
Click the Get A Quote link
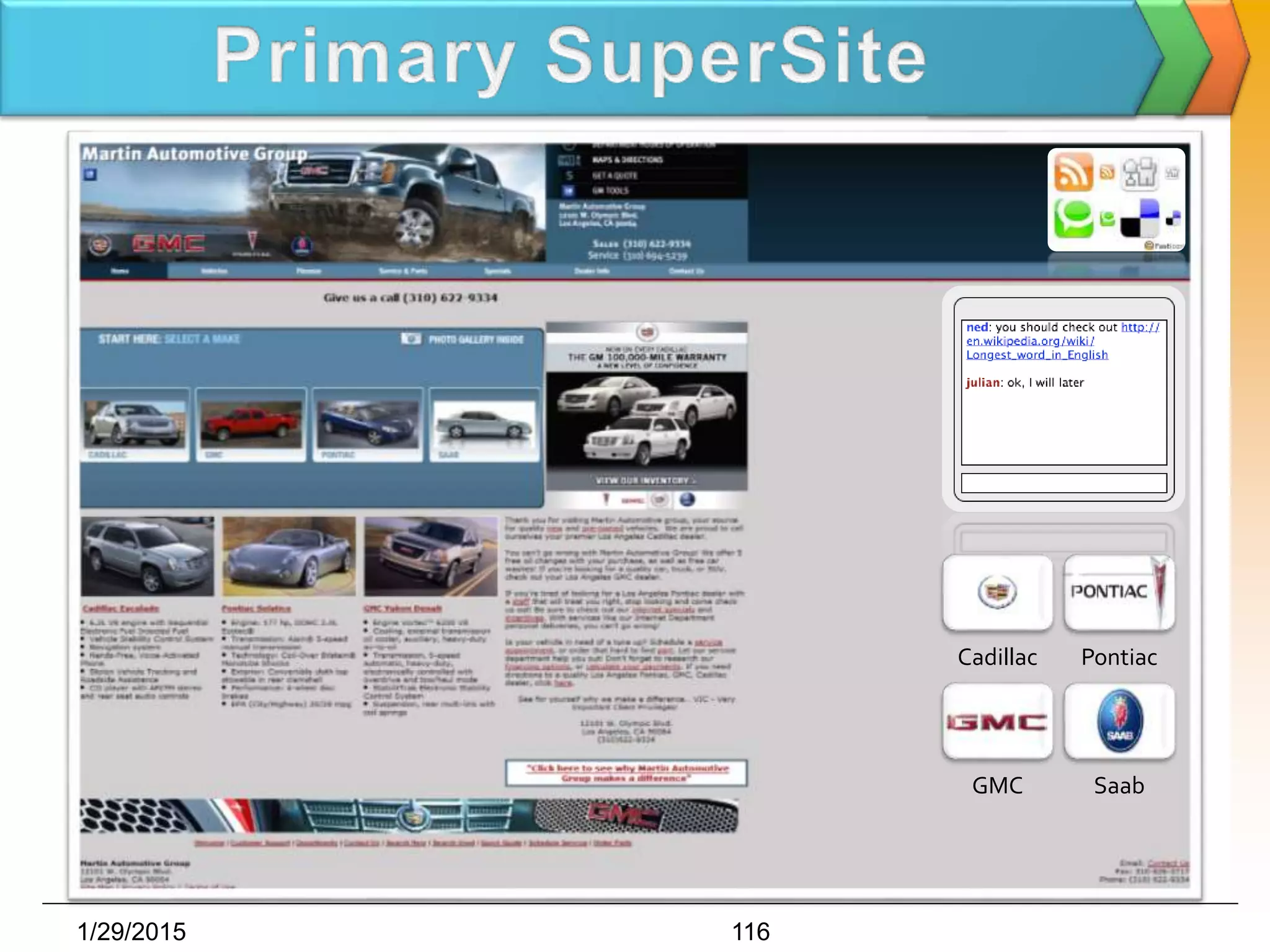(615, 175)
